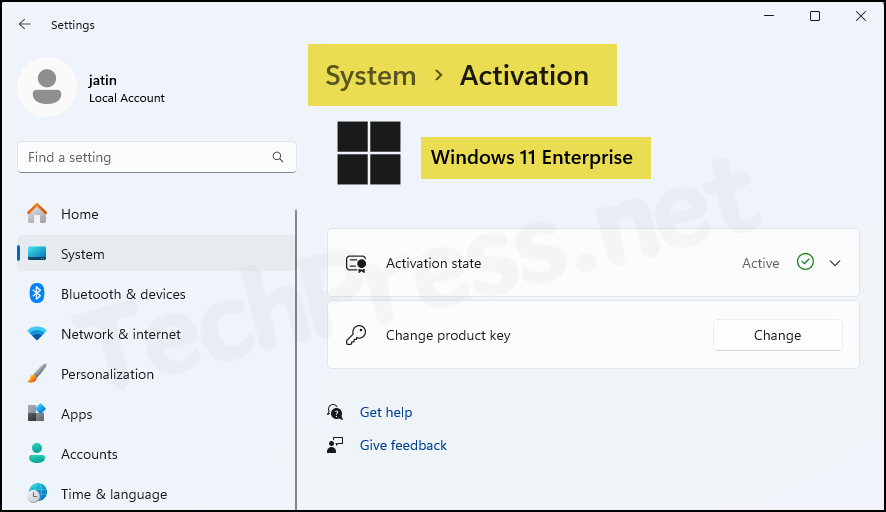Open Time & language settings

click(x=156, y=494)
